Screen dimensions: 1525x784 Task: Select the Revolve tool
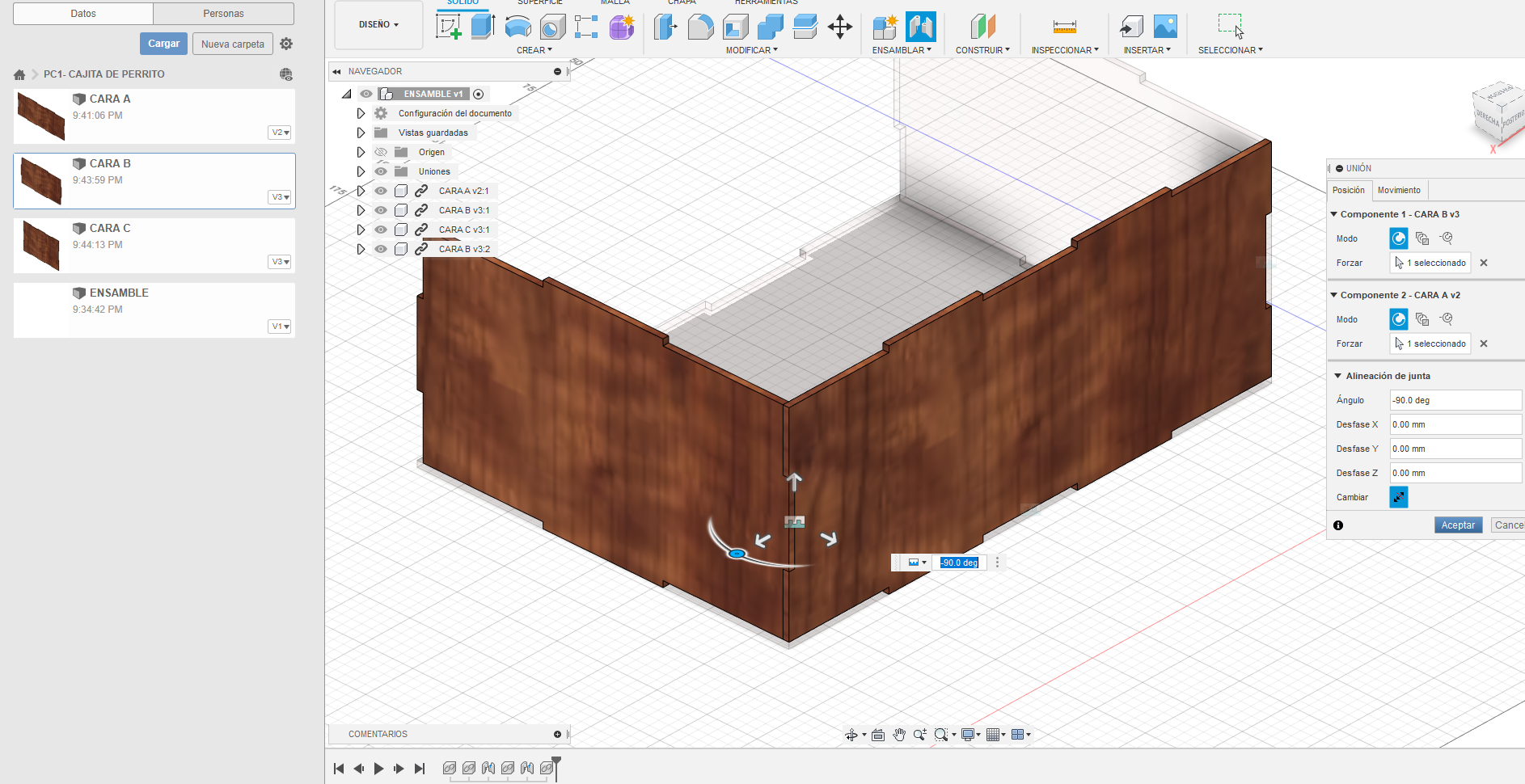[x=517, y=27]
